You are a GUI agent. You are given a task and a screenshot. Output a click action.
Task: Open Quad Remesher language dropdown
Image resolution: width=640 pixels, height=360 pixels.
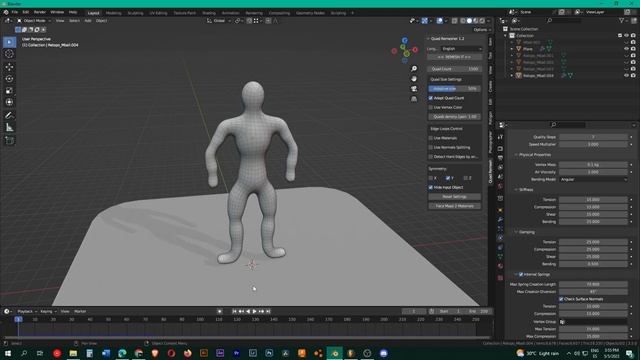pos(461,49)
